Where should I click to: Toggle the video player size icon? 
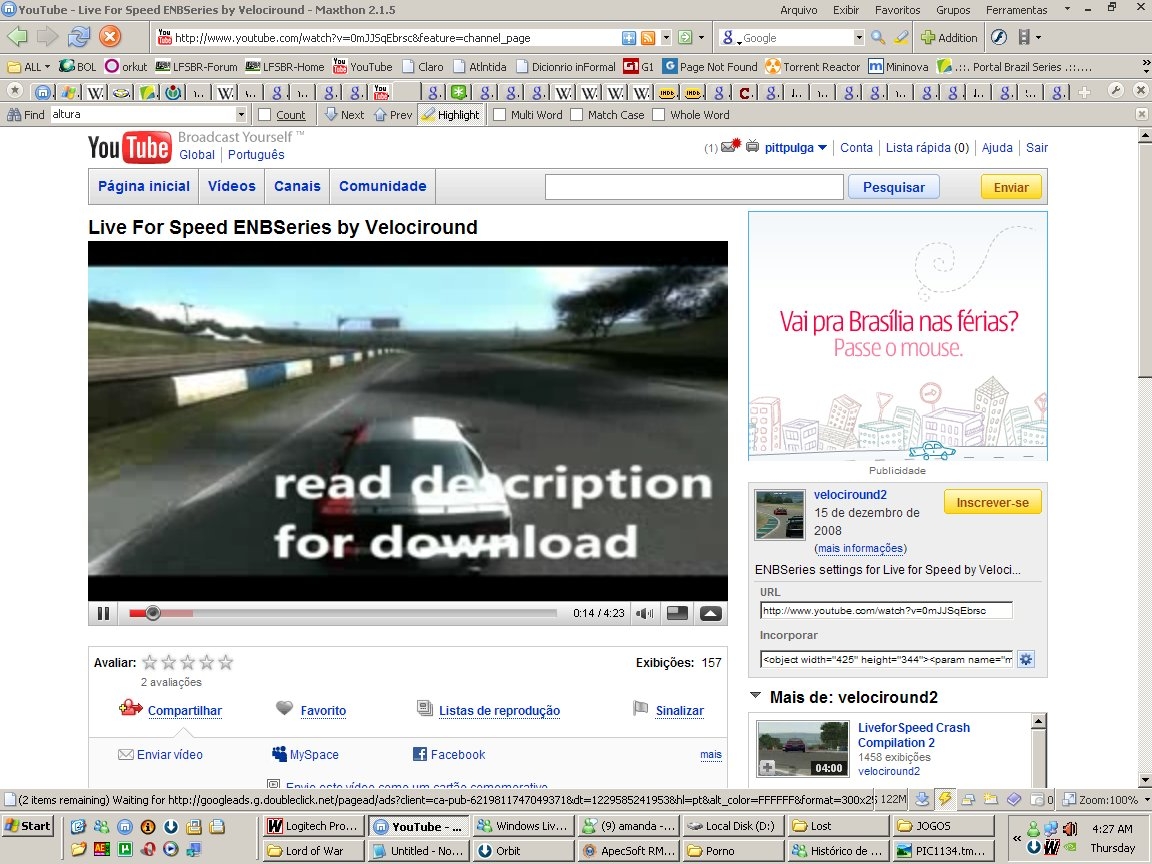tap(677, 613)
